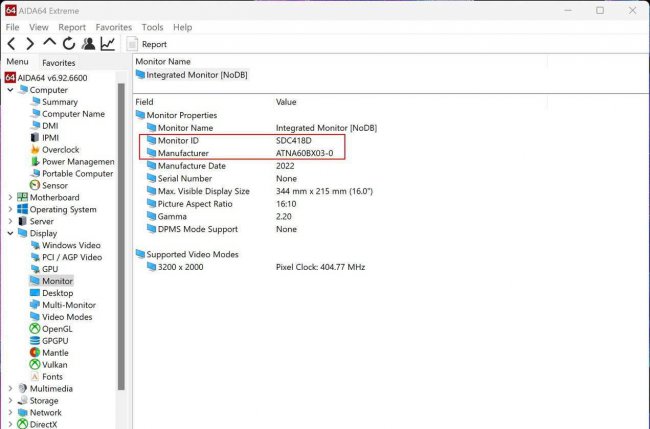
Task: Open the Desktop tree item
Action: pos(52,293)
